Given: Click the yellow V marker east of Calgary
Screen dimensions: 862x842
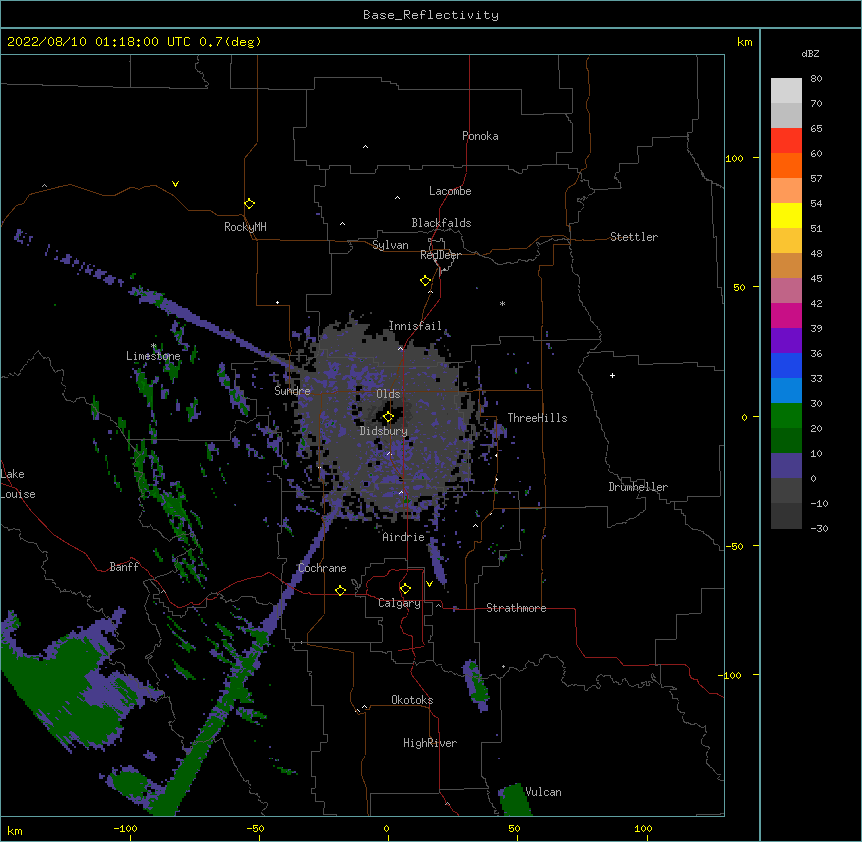Looking at the screenshot, I should pyautogui.click(x=429, y=584).
